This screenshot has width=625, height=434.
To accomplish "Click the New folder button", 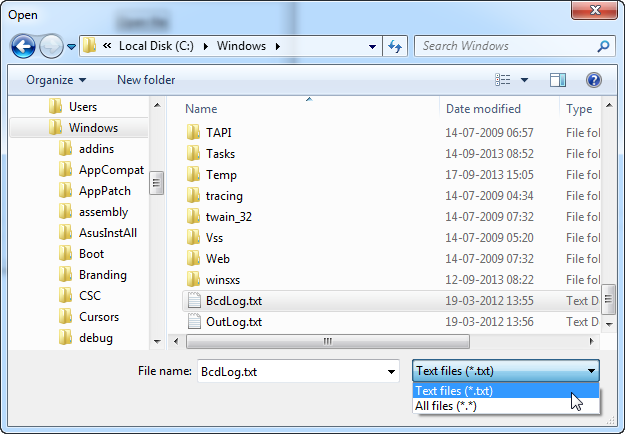I will click(146, 79).
